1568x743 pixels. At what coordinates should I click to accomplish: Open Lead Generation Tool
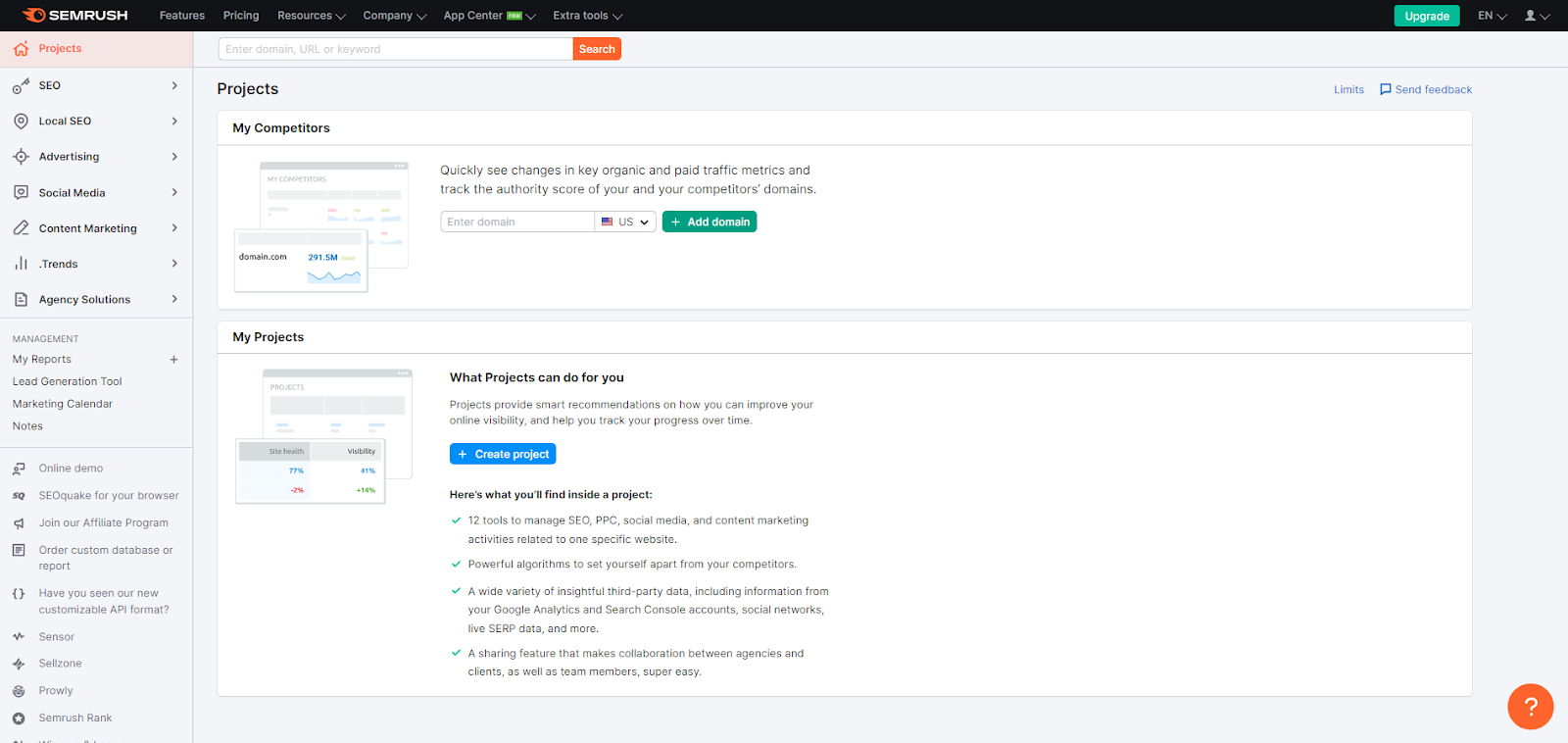(68, 382)
